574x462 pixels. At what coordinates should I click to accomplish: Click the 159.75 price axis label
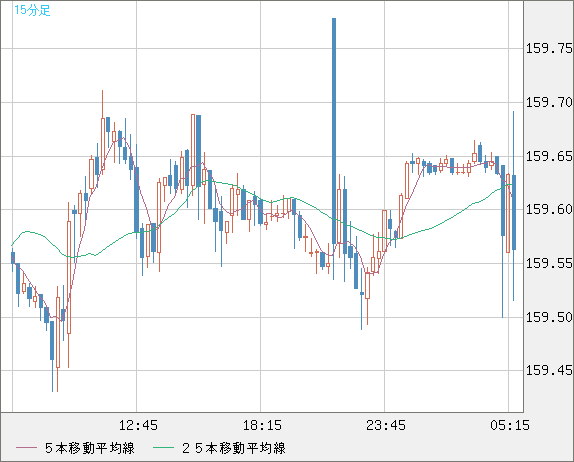click(549, 48)
